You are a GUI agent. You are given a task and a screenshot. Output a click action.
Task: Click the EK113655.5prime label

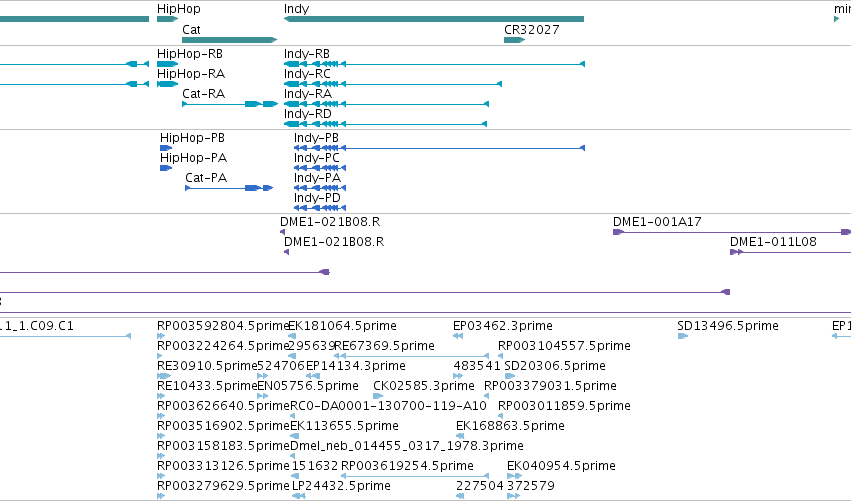coord(344,427)
